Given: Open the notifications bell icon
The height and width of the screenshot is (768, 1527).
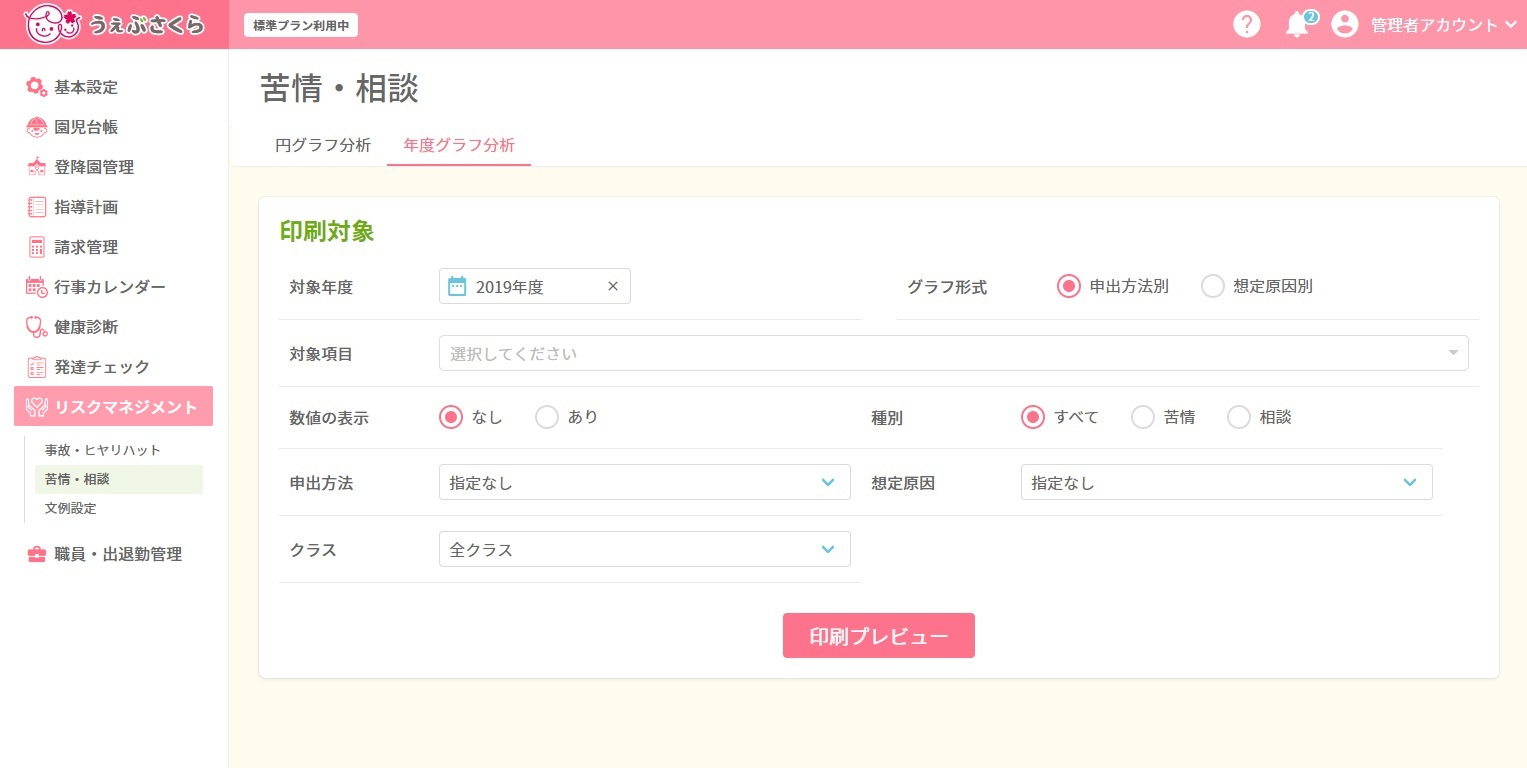Looking at the screenshot, I should 1298,25.
